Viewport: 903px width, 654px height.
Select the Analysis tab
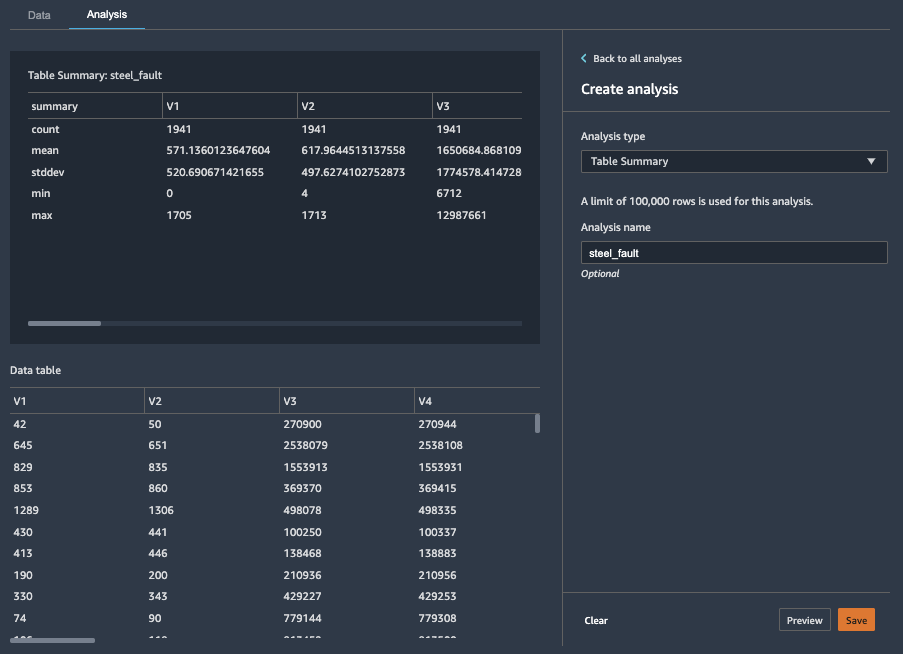[x=107, y=14]
